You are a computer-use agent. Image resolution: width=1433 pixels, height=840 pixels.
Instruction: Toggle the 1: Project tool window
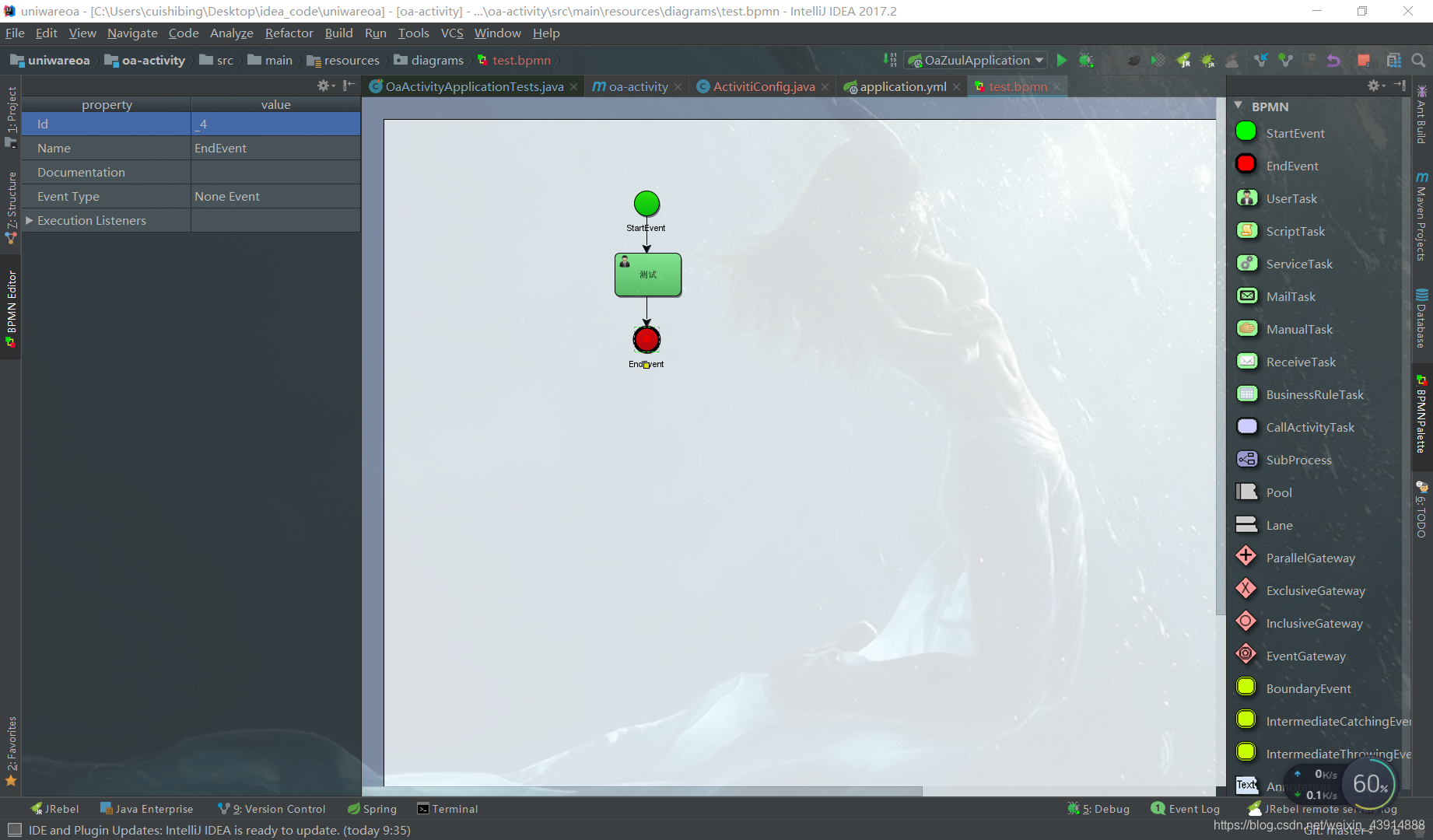(x=11, y=117)
